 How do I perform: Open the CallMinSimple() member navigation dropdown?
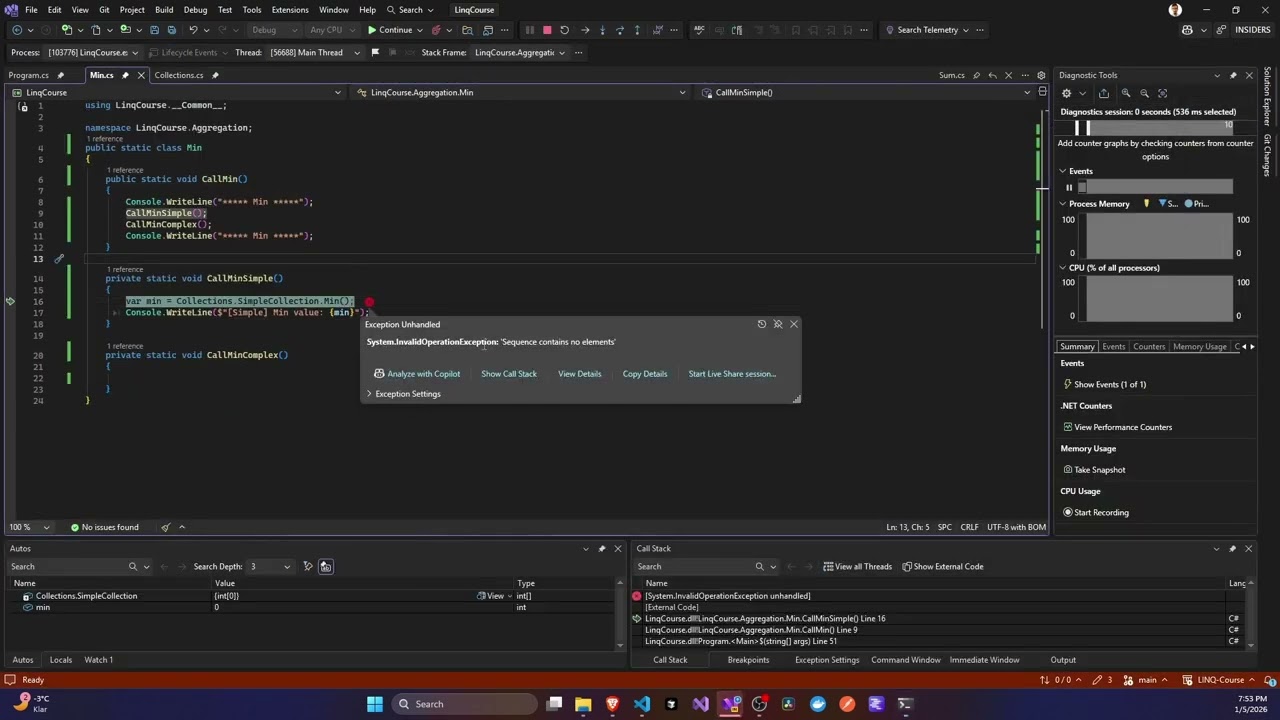867,92
